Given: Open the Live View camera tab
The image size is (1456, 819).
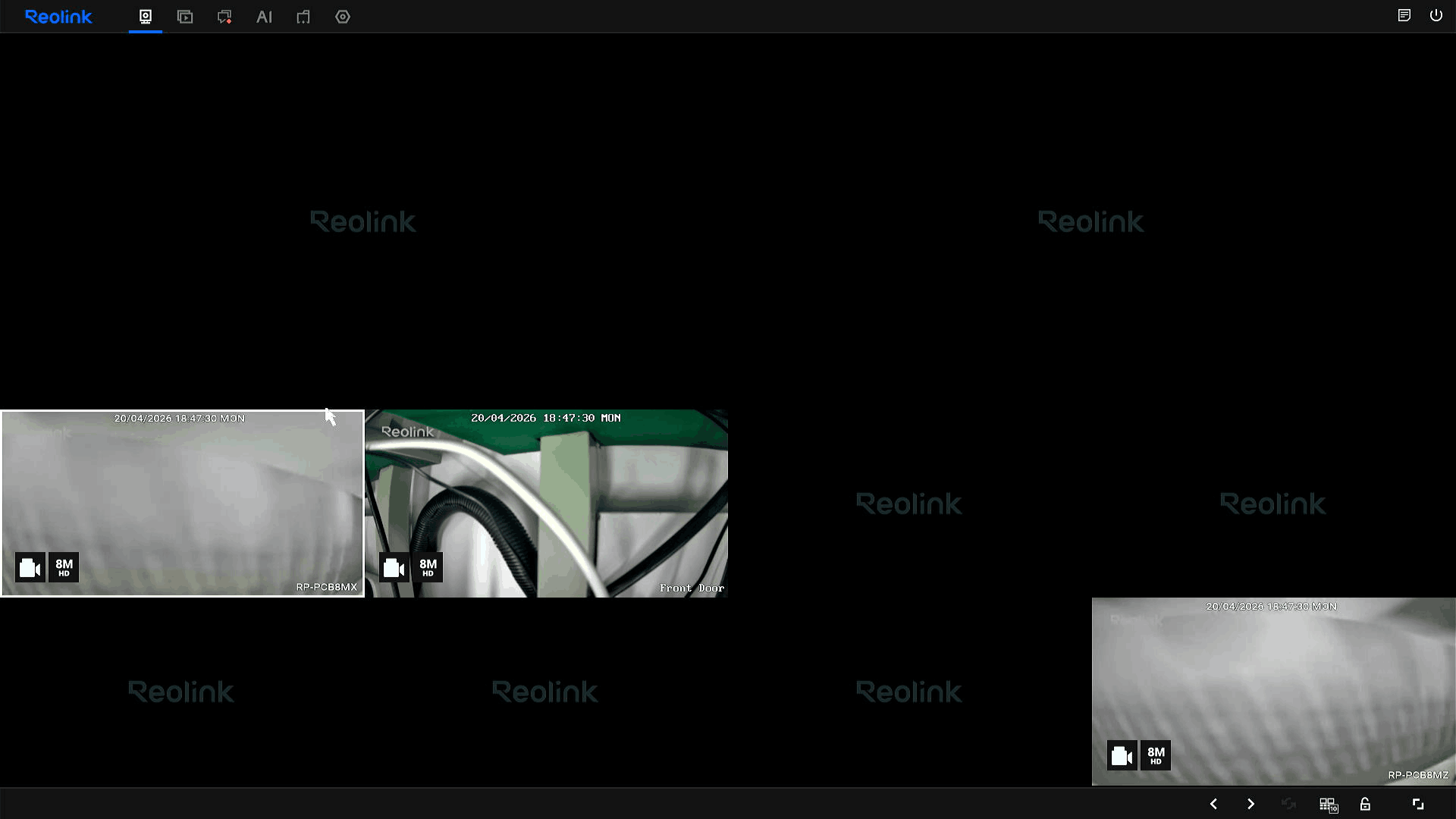Looking at the screenshot, I should pyautogui.click(x=146, y=17).
